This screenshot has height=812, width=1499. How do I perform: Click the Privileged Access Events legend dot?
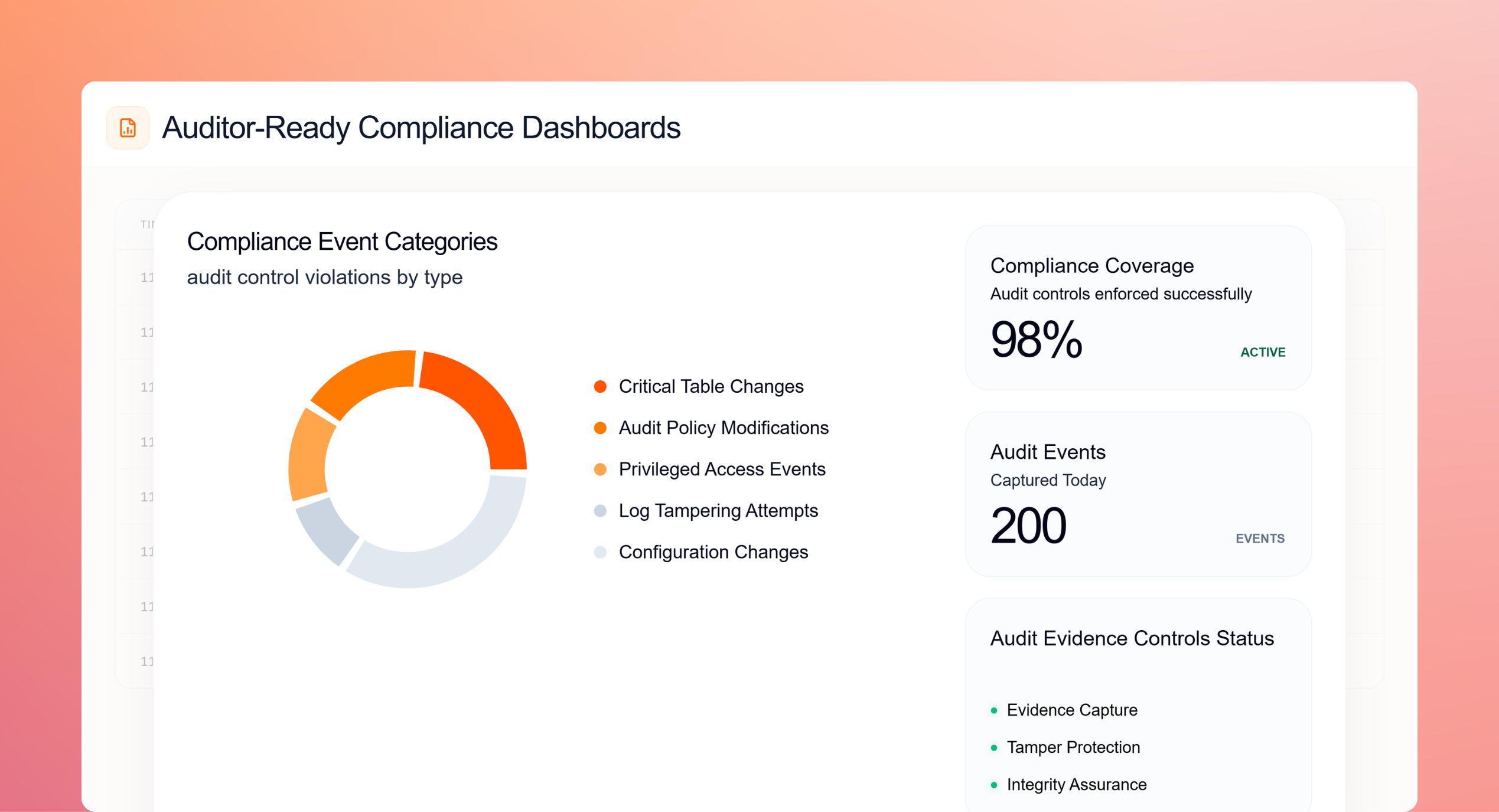coord(600,469)
